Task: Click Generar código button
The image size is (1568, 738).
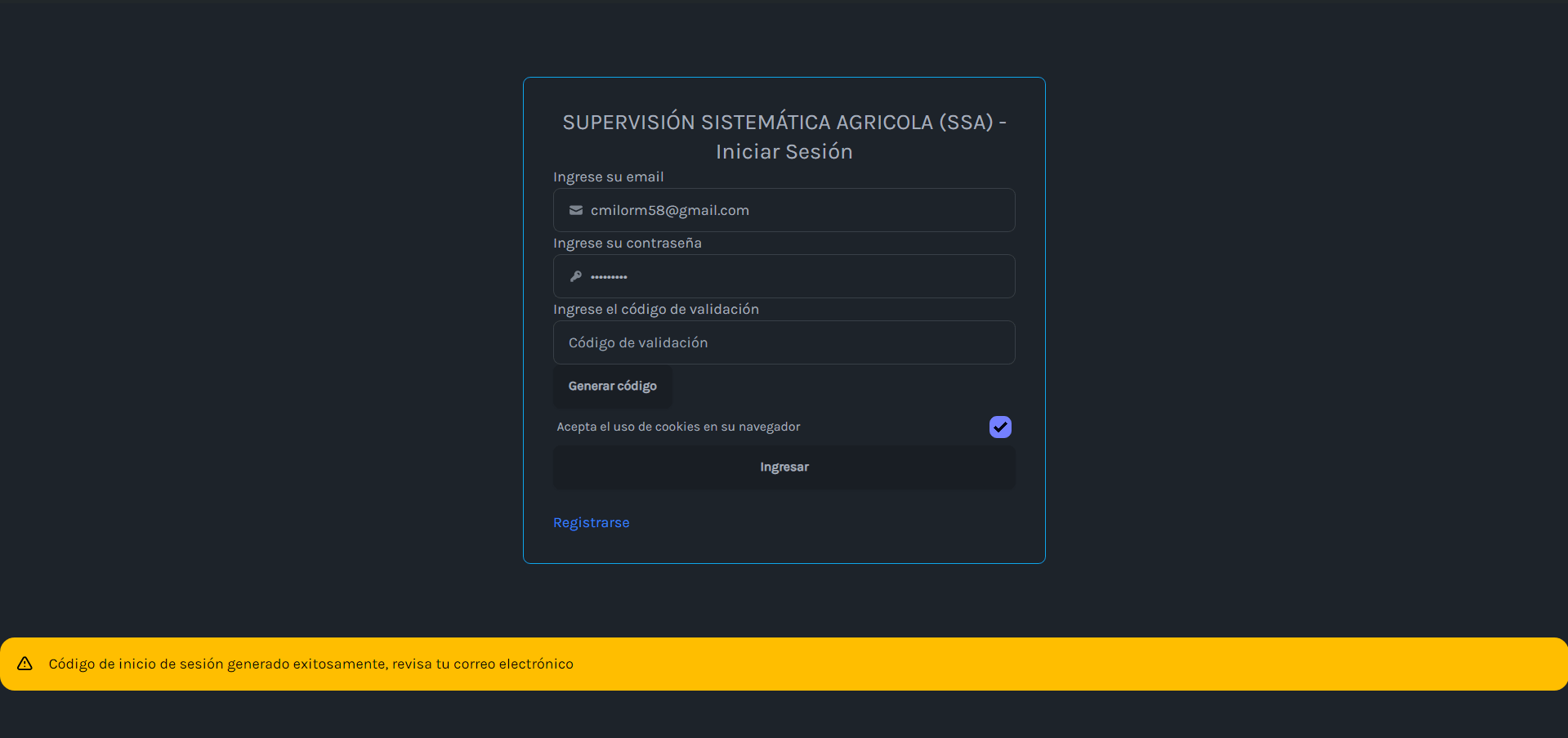Action: [x=613, y=386]
